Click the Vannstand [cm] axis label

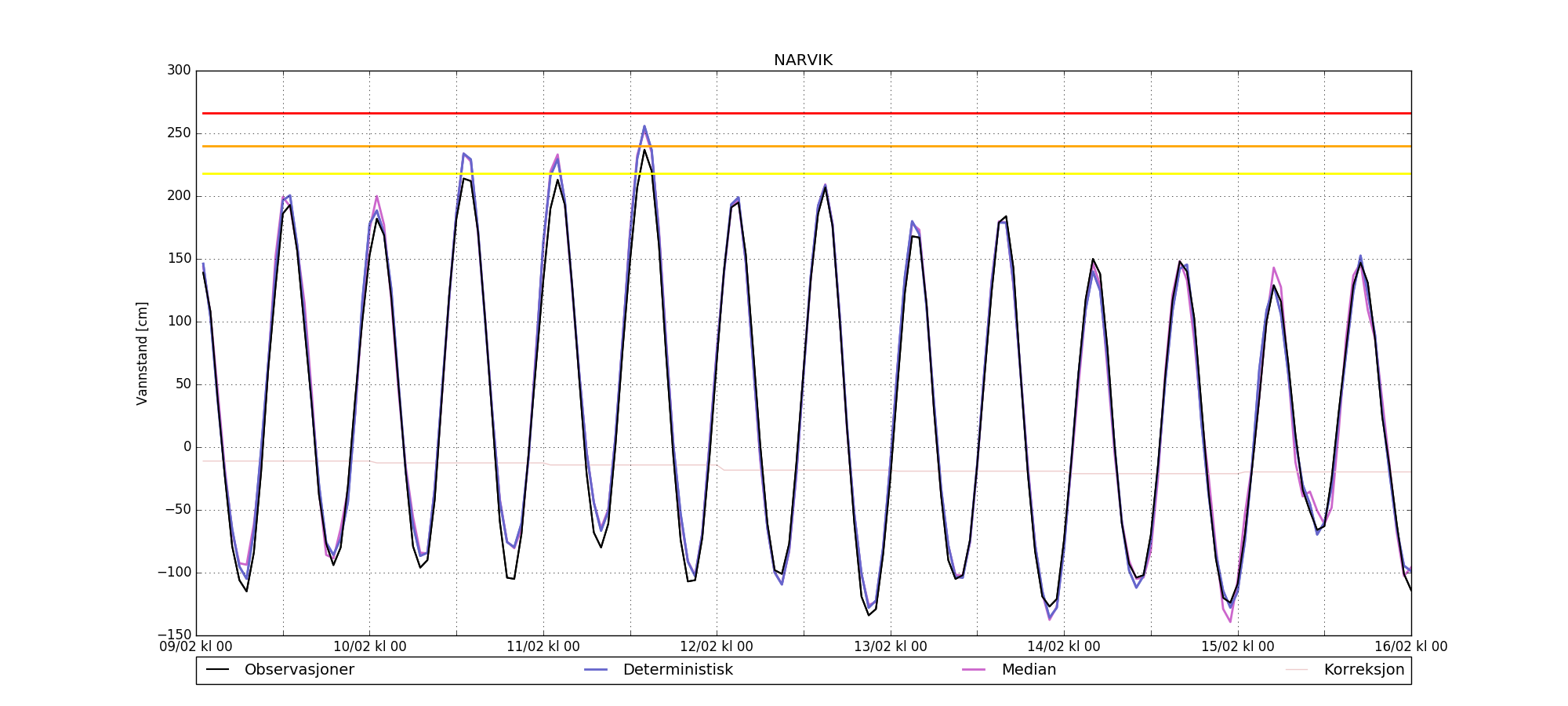click(142, 353)
